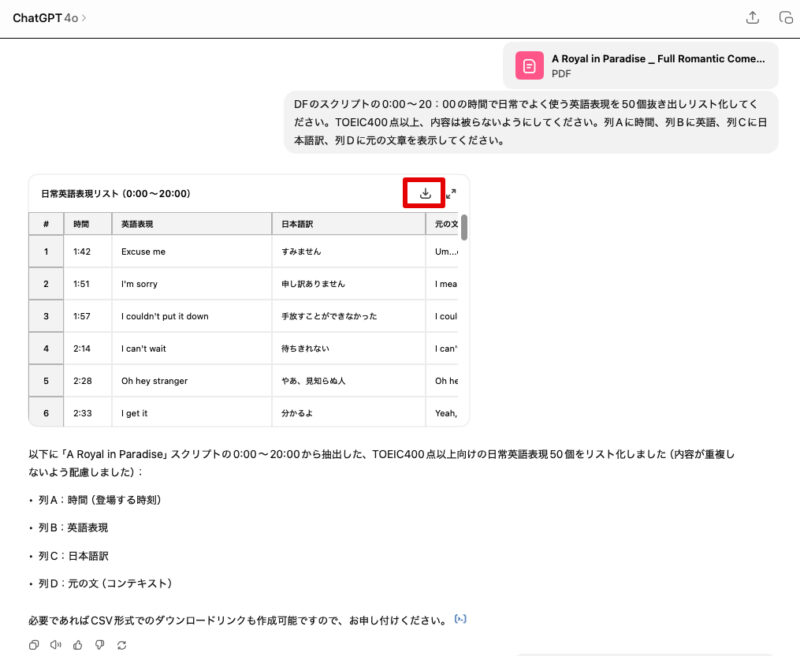The width and height of the screenshot is (800, 656).
Task: Select the cell '手放すことができなかった'
Action: coord(349,316)
